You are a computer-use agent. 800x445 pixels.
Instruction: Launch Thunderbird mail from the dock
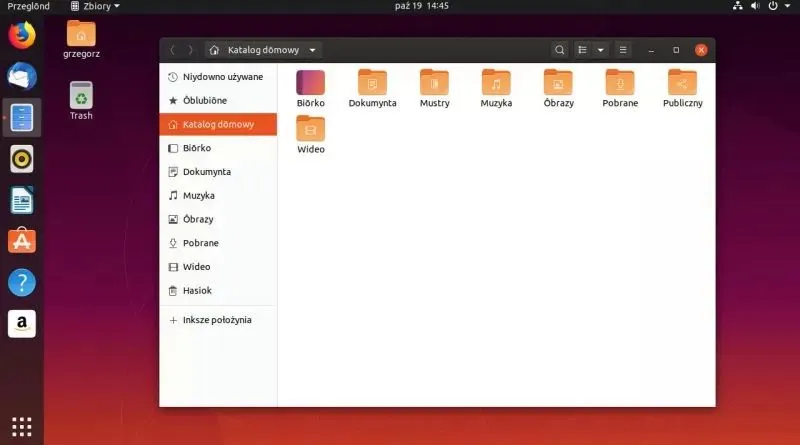(x=22, y=77)
